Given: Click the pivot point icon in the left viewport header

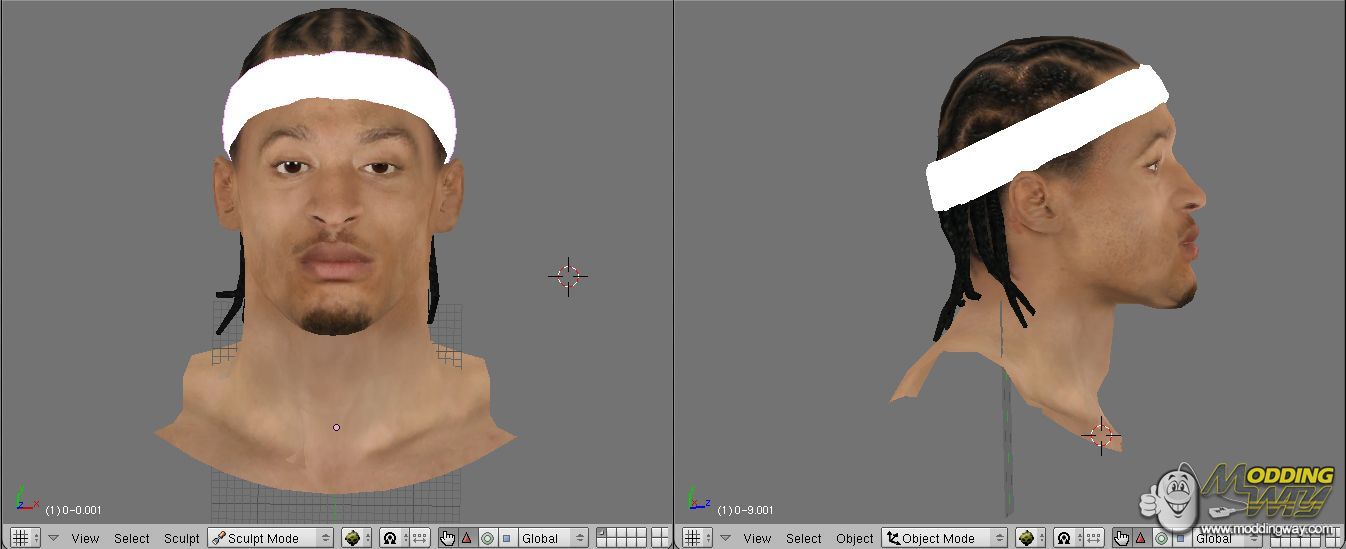Looking at the screenshot, I should tap(392, 538).
